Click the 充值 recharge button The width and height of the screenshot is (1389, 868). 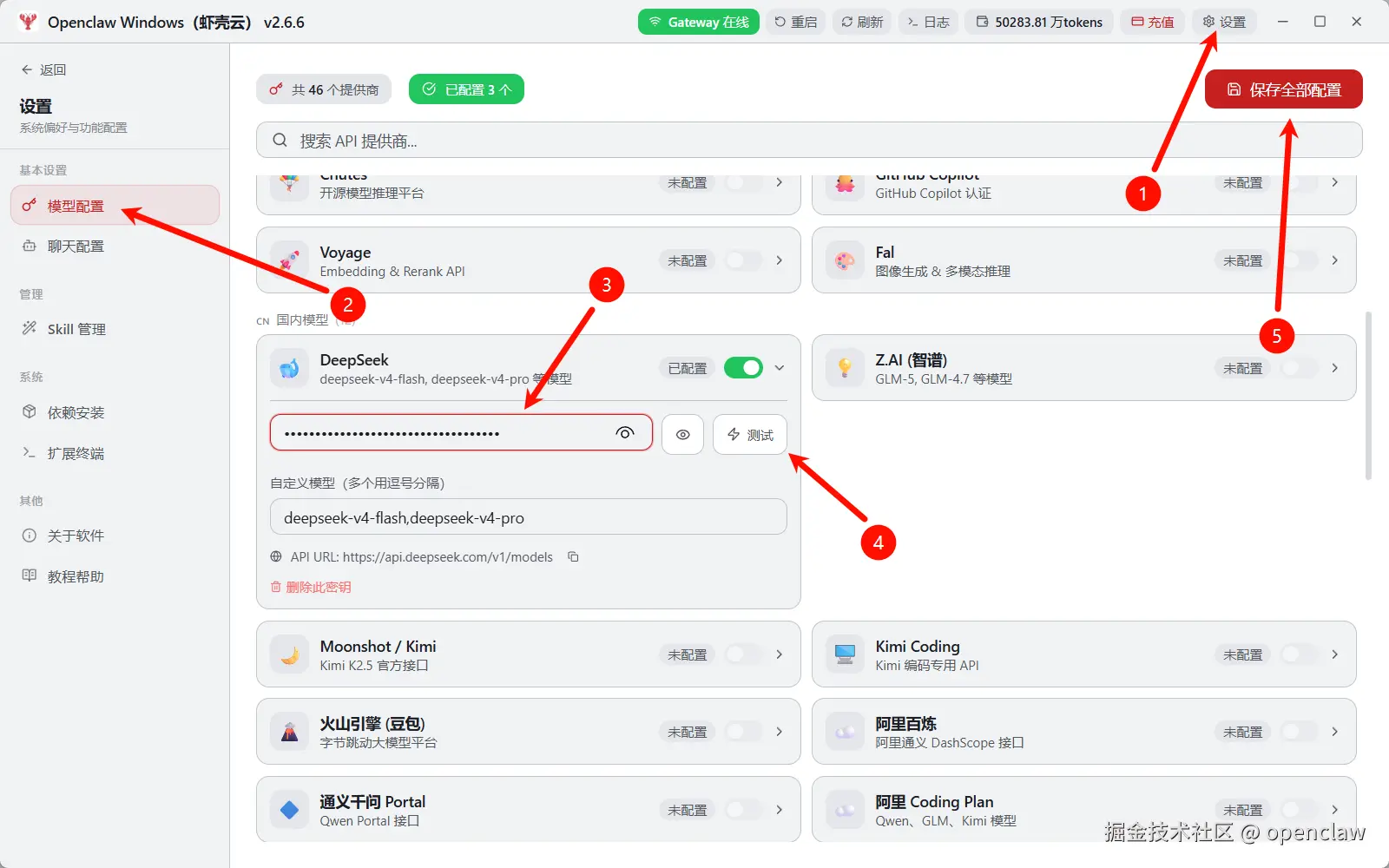point(1152,22)
